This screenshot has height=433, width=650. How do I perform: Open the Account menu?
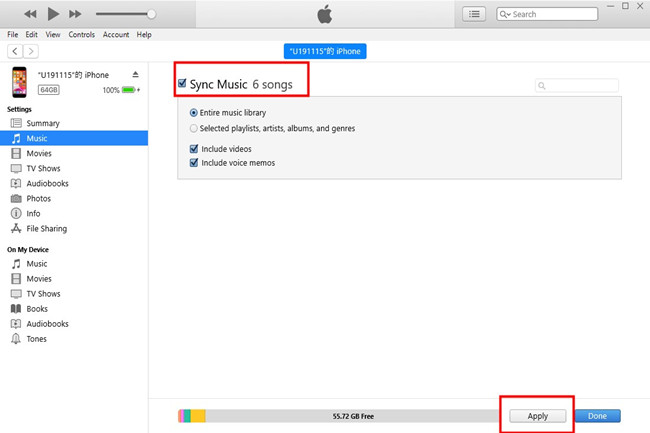116,34
